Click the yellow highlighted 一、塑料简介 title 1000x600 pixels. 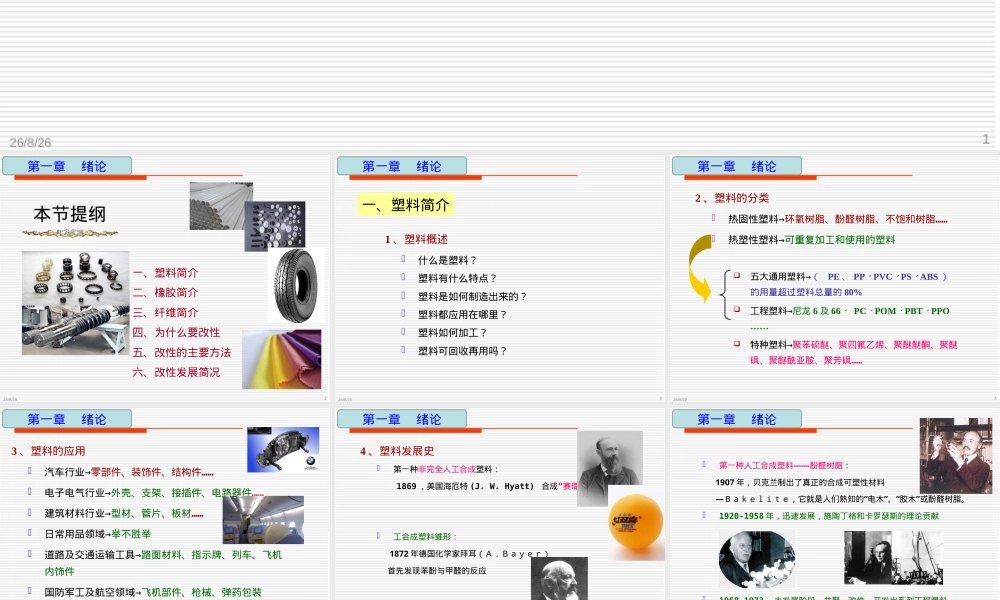tap(406, 205)
